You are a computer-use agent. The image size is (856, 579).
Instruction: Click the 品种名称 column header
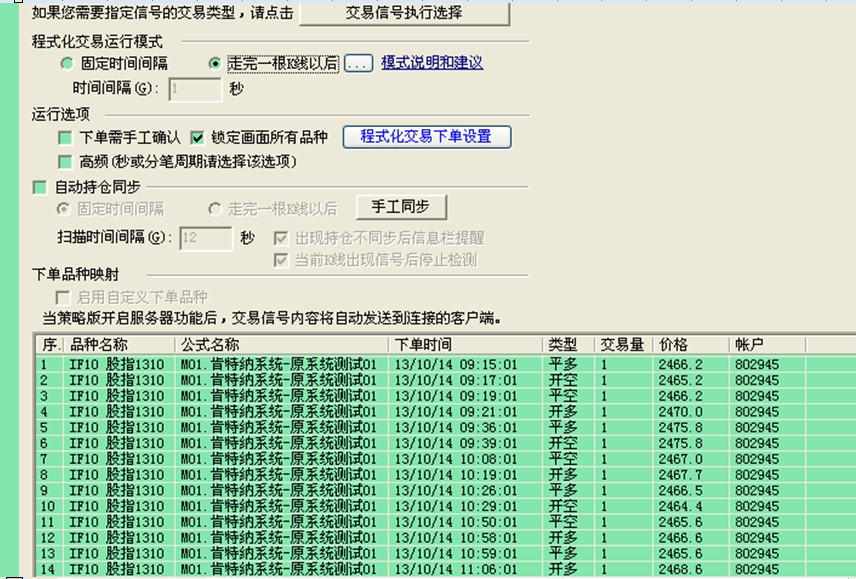(119, 345)
